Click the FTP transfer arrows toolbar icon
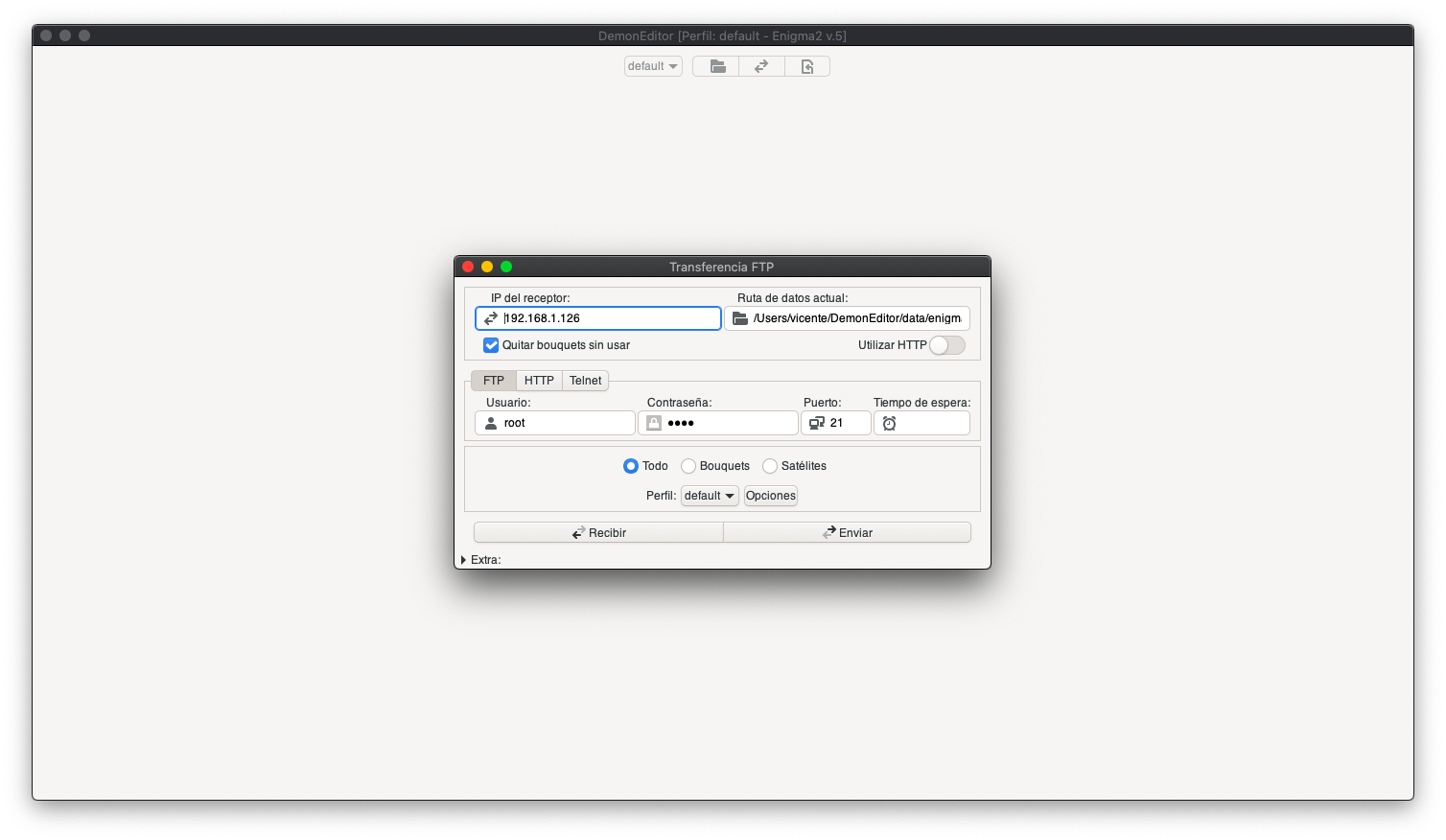The image size is (1446, 840). click(761, 66)
